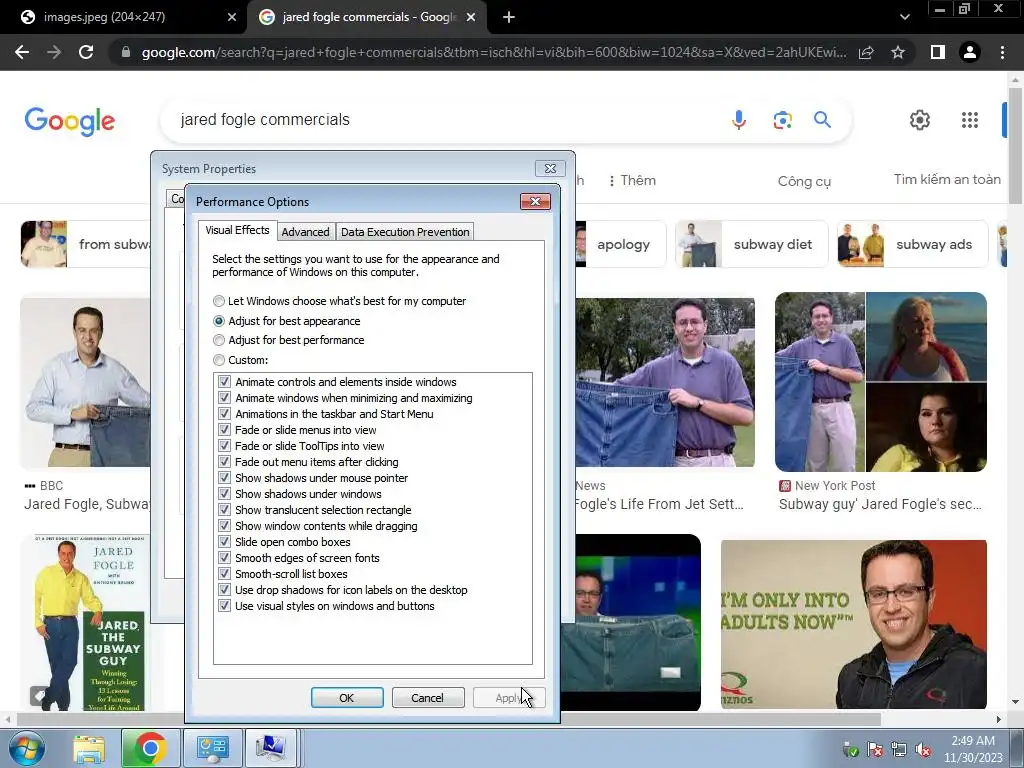Open the BBC Jared Fogle image
Viewport: 1024px width, 768px height.
click(x=86, y=383)
